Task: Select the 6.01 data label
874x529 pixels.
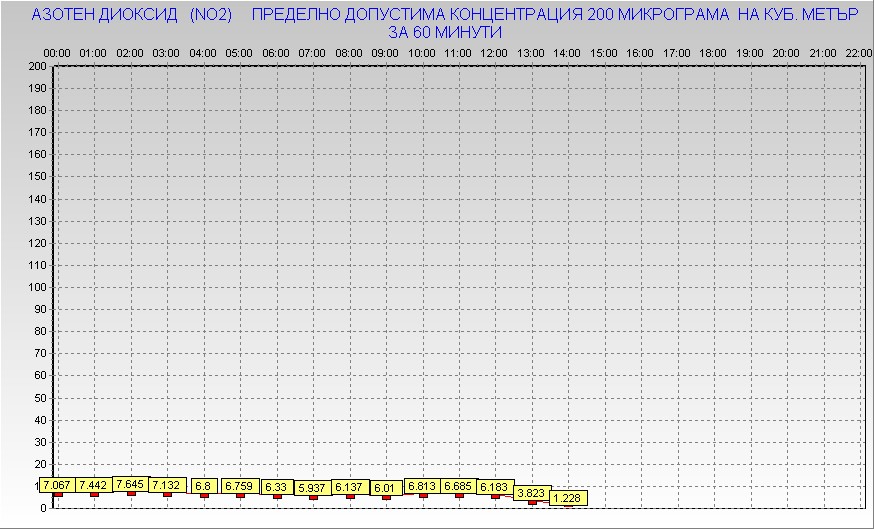Action: 386,488
